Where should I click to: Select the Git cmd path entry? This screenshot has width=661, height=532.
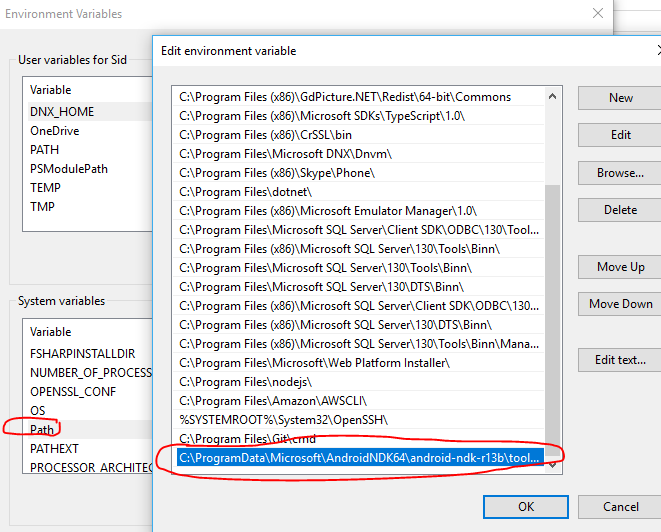click(x=358, y=439)
